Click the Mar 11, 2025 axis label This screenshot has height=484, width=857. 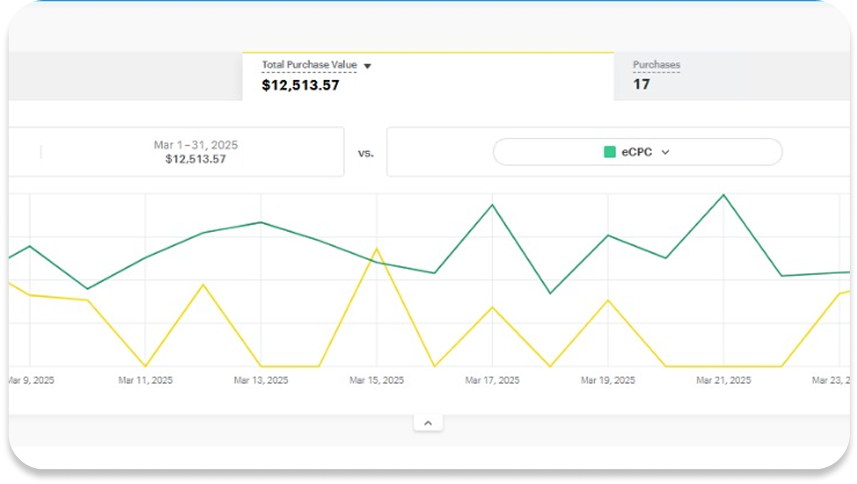pos(145,381)
